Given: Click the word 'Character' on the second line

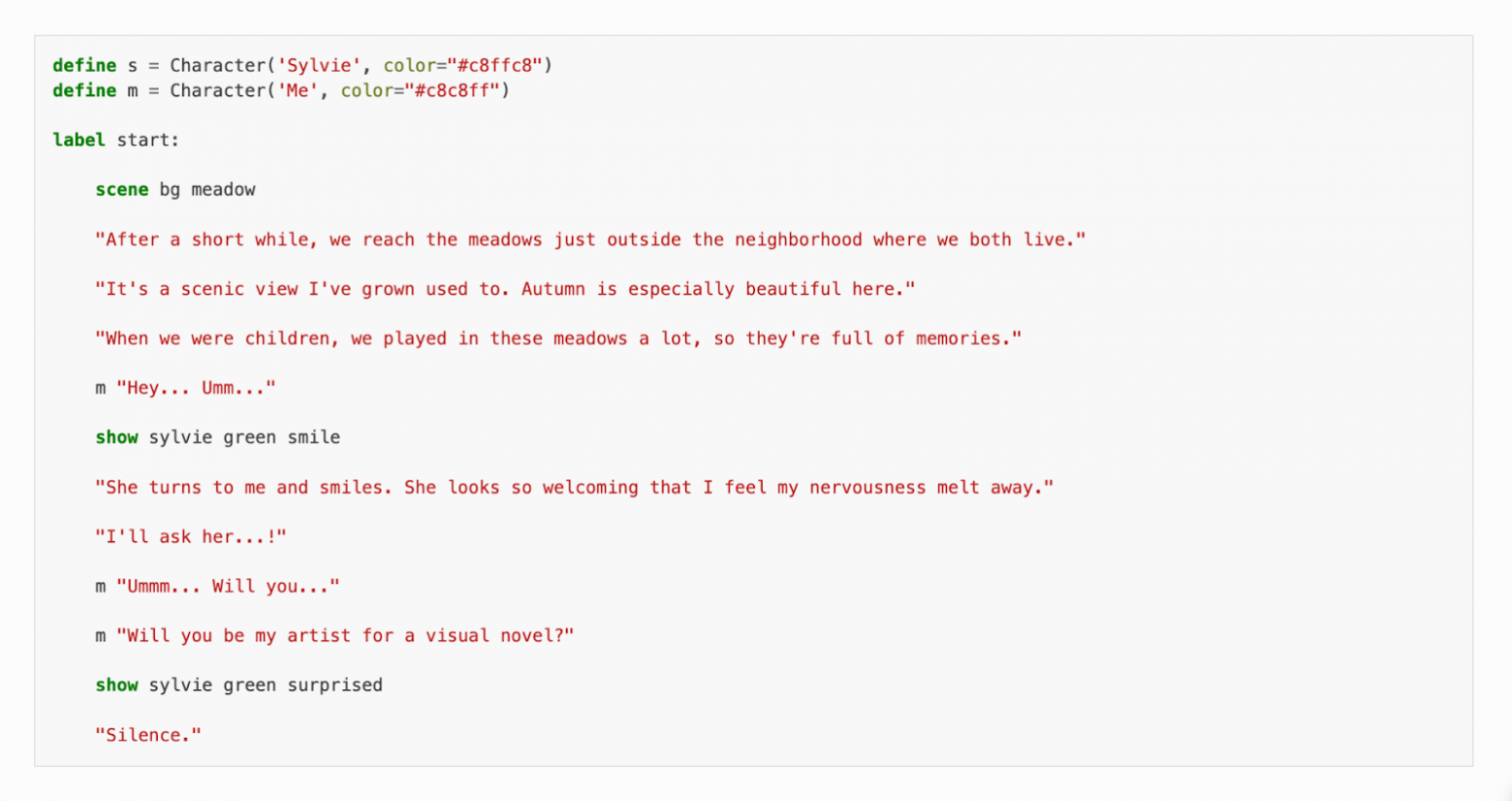Looking at the screenshot, I should point(218,91).
